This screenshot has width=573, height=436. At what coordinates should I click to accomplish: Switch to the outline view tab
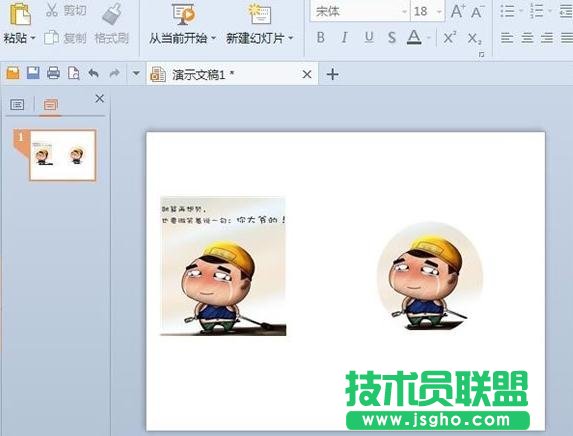coord(17,105)
